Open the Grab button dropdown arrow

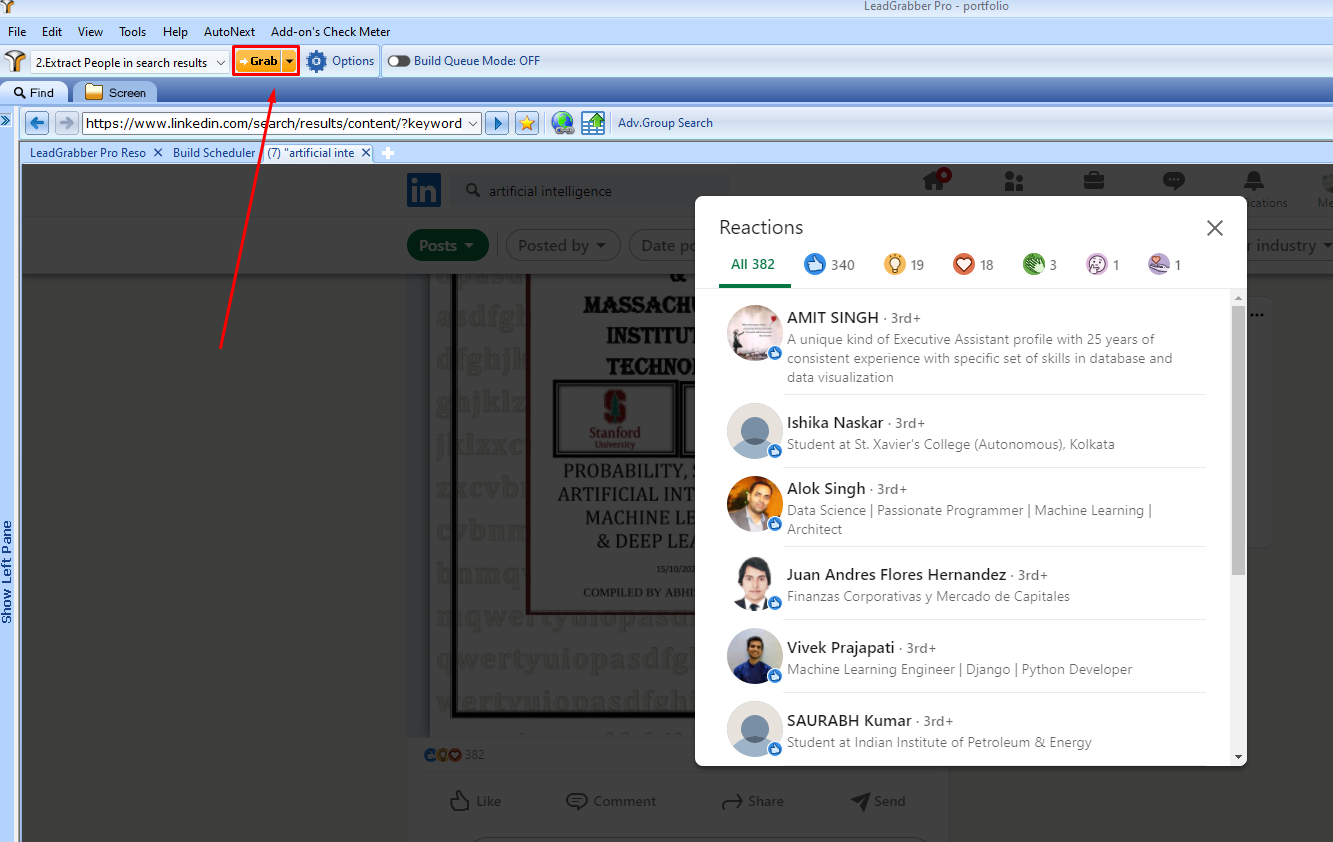pyautogui.click(x=290, y=61)
